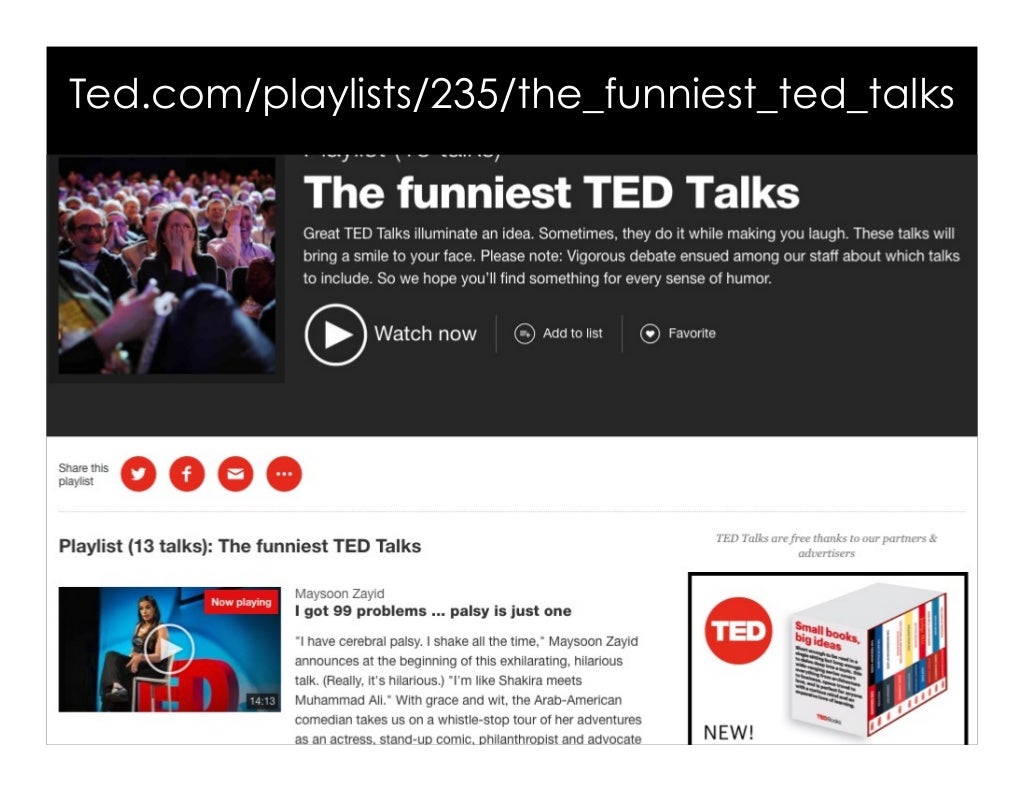Share playlist on Facebook
Viewport: 1024px width, 792px height.
pyautogui.click(x=187, y=473)
